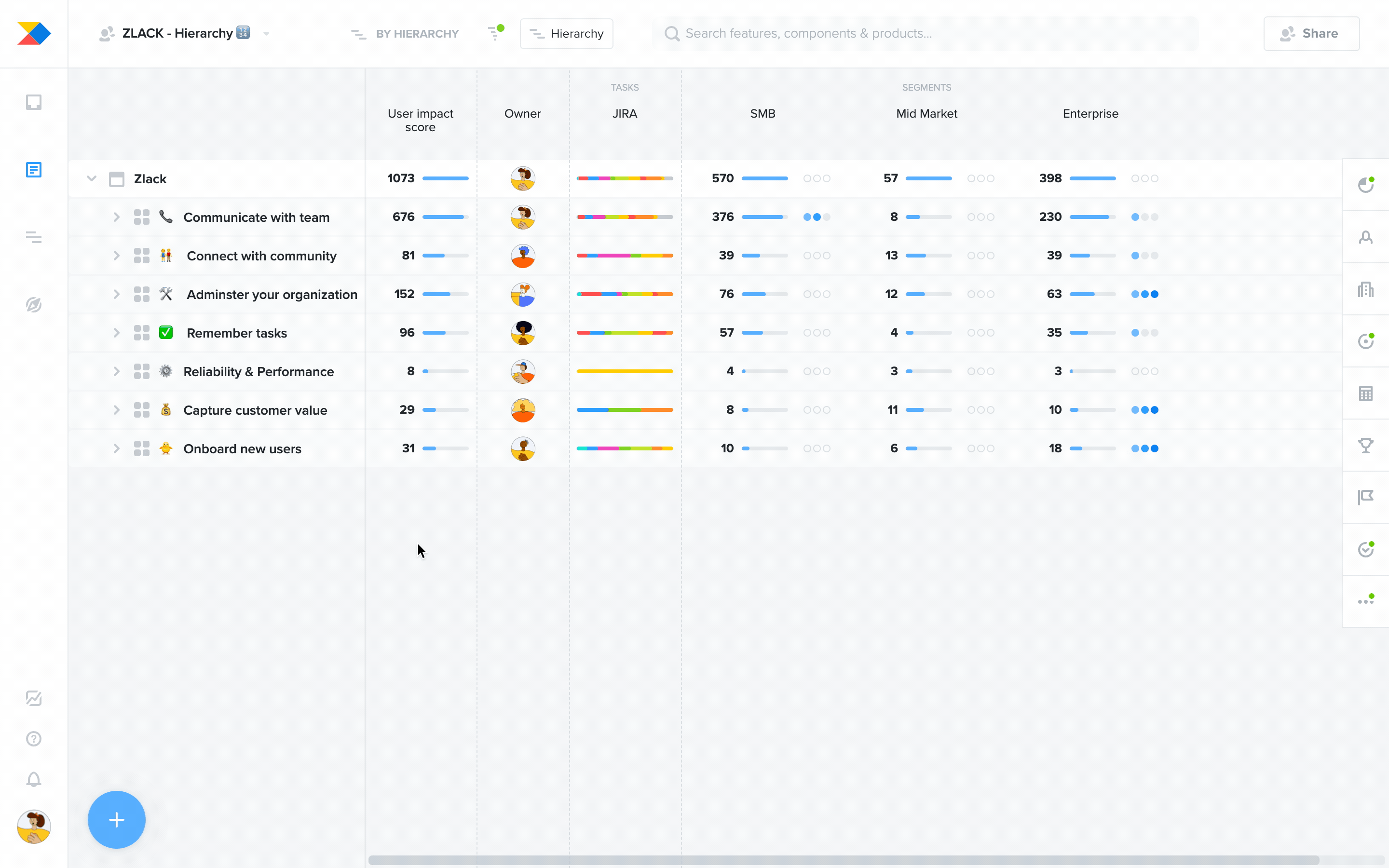Expand the Onboard new users row
This screenshot has width=1389, height=868.
tap(116, 448)
